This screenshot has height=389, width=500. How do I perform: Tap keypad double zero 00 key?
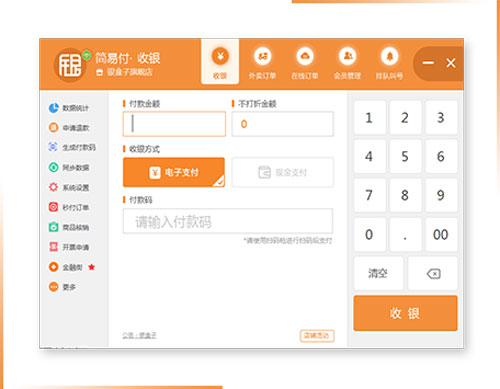click(441, 235)
